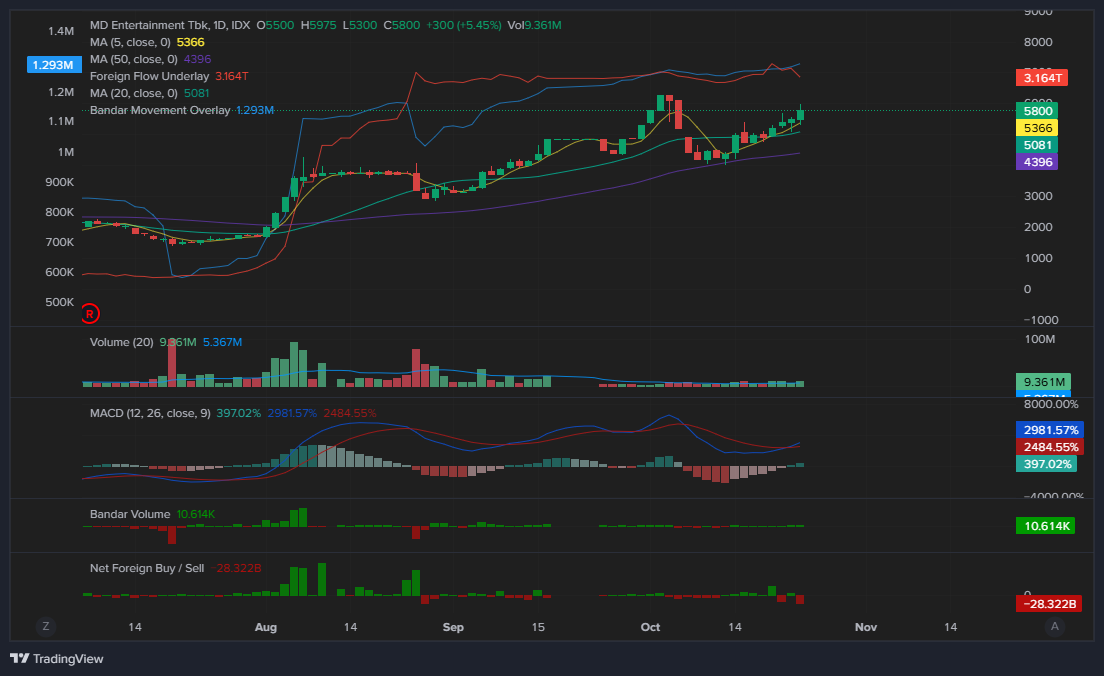Select the MA (50, close, 0) indicator legend

133,59
